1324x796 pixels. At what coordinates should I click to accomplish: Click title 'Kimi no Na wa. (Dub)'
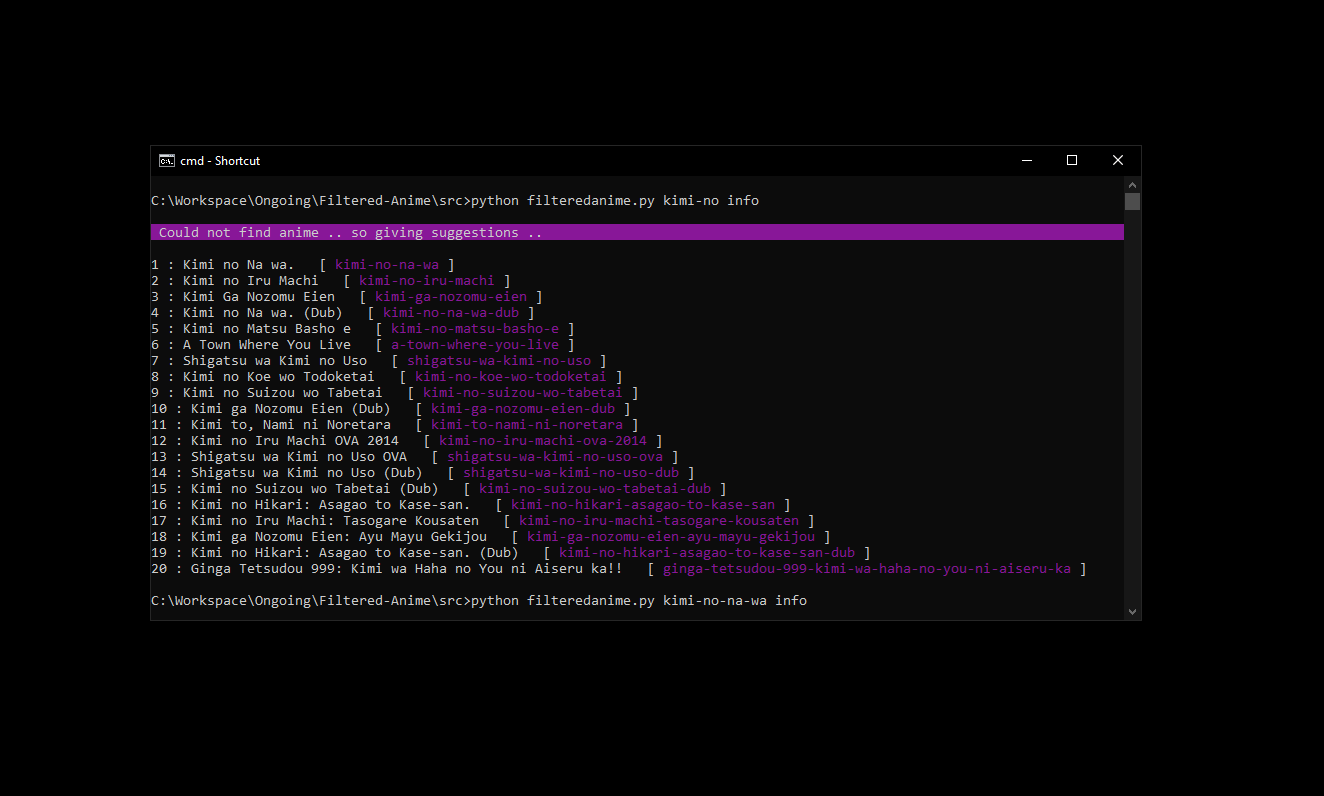262,313
